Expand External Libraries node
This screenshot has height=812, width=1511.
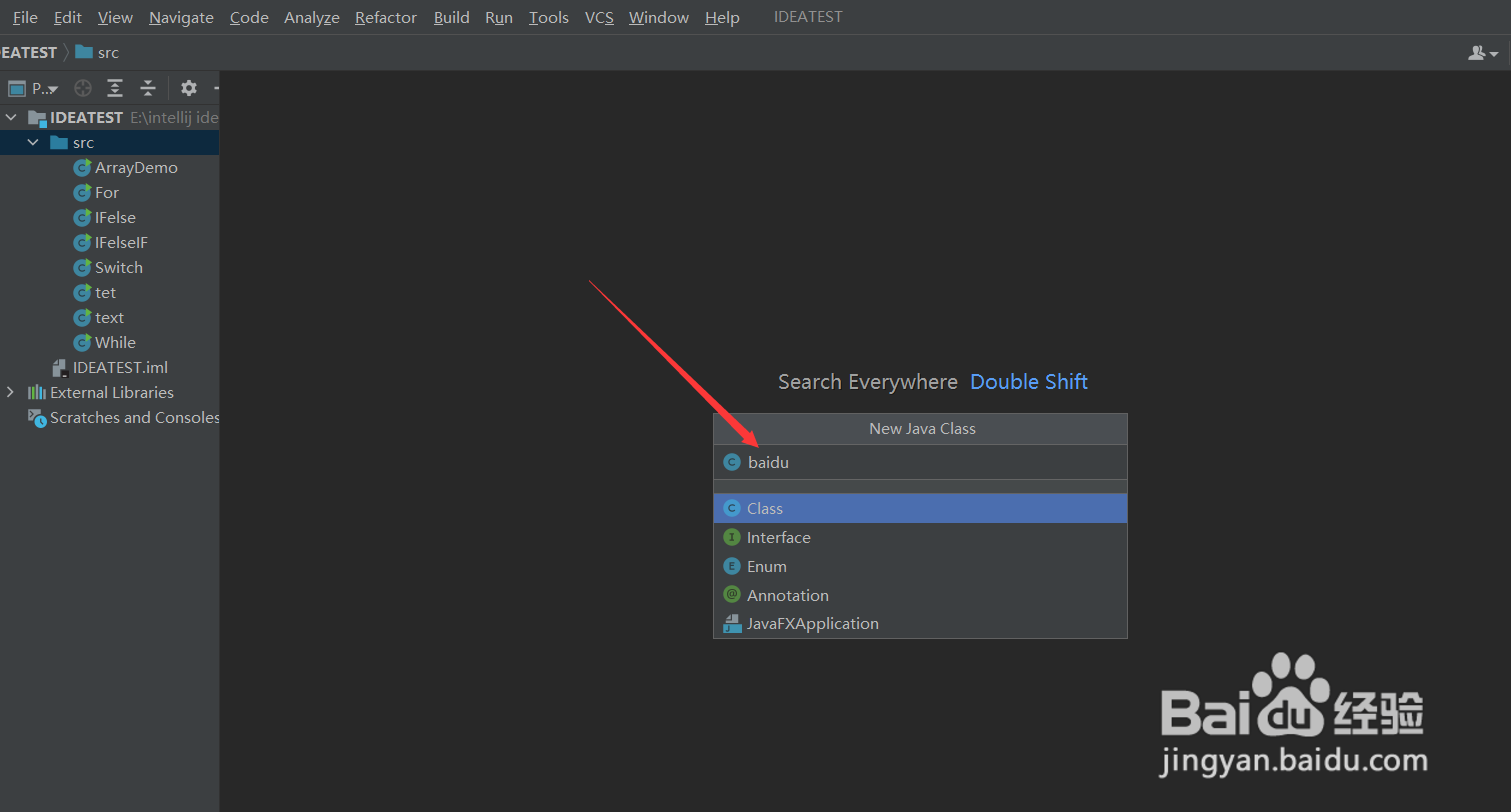point(11,393)
